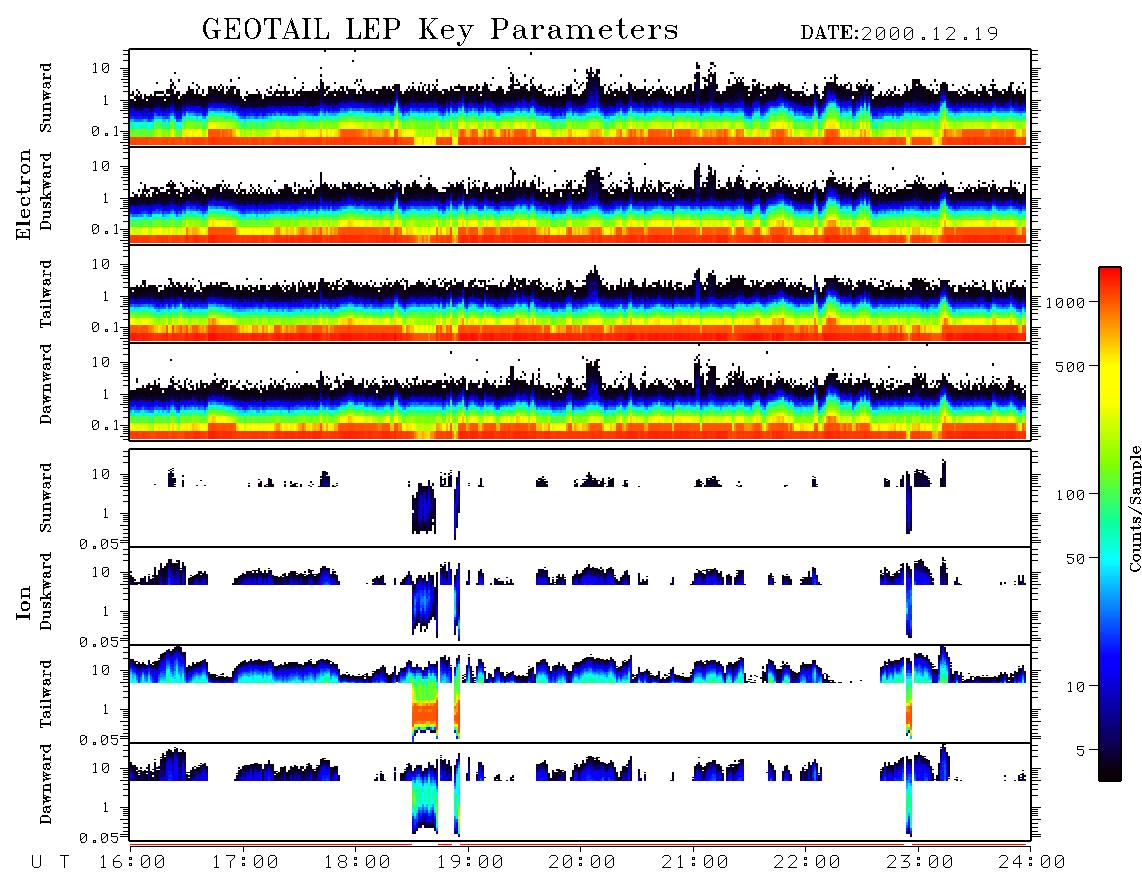Click the "19:00" time tick label
The width and height of the screenshot is (1142, 880).
point(470,863)
